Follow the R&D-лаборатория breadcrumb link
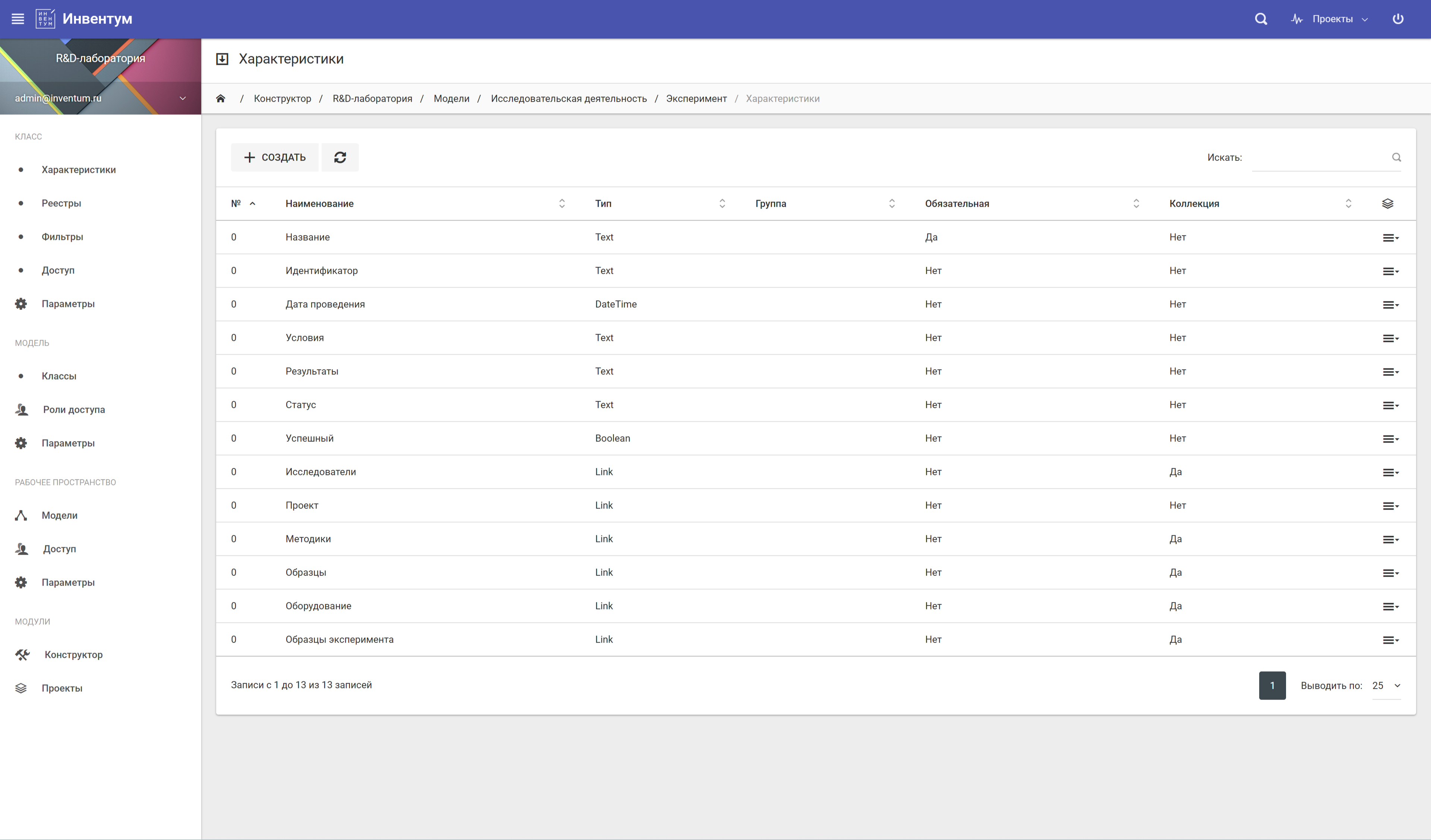The image size is (1431, 840). click(372, 98)
